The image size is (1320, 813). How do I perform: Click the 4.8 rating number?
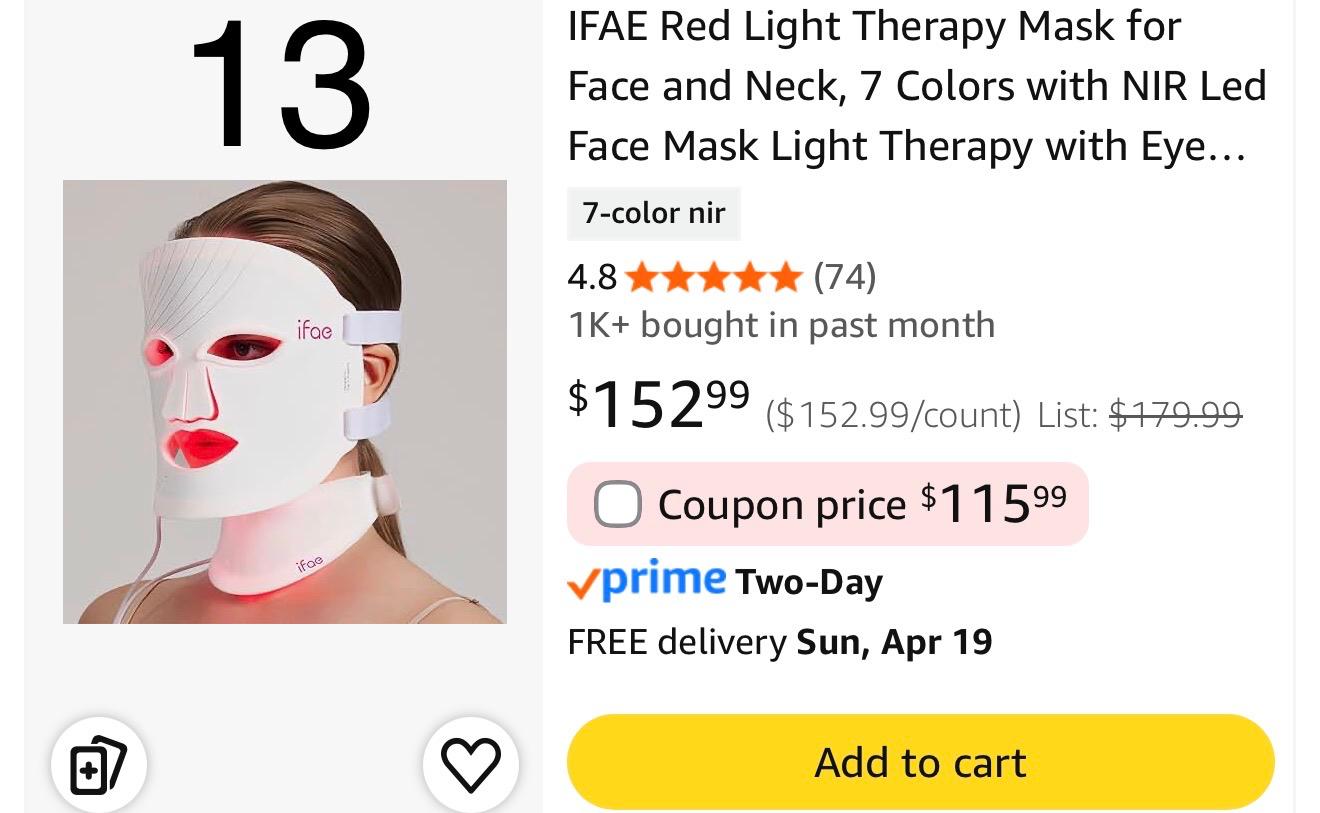tap(592, 277)
